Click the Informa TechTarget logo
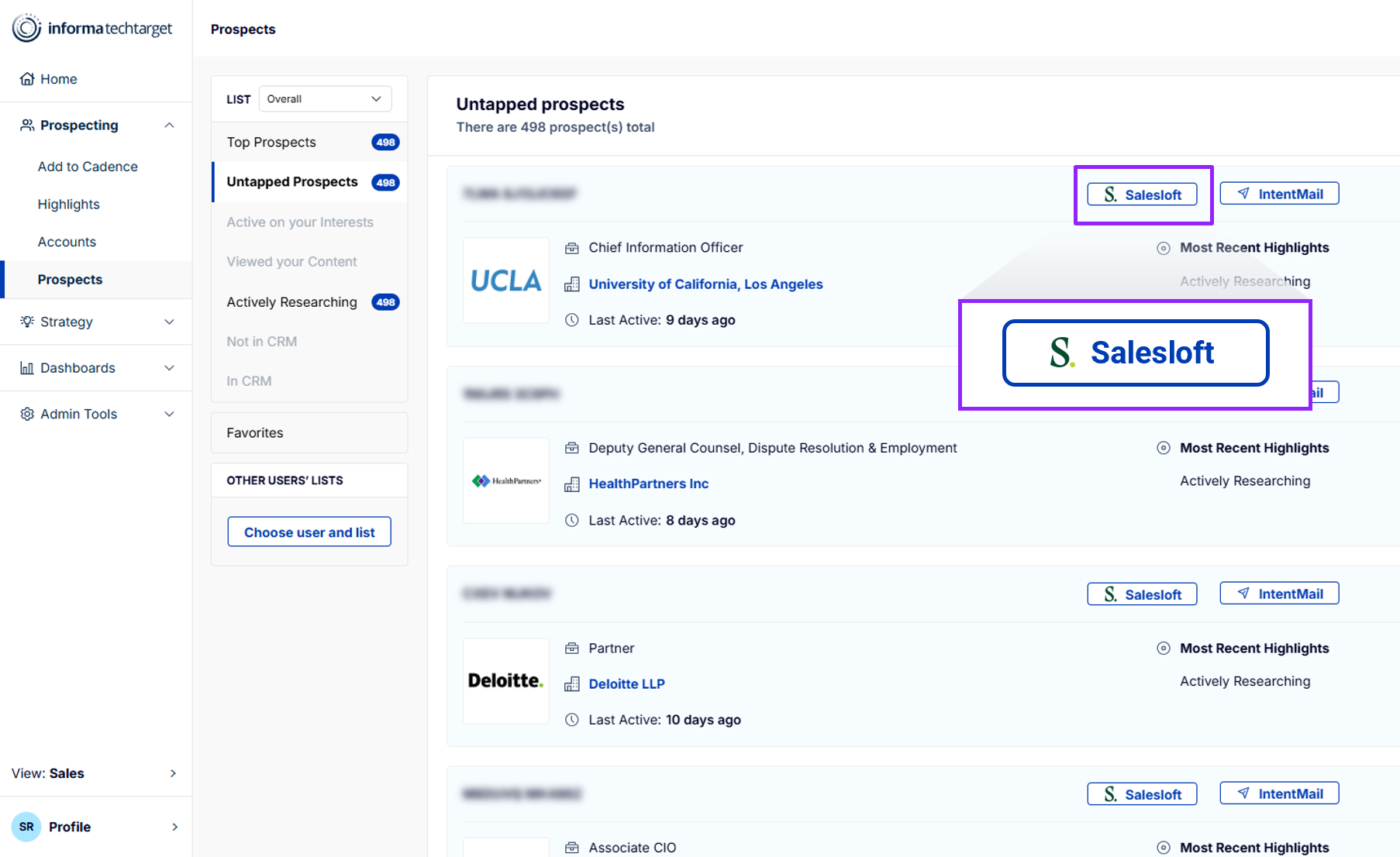The height and width of the screenshot is (857, 1400). tap(92, 29)
